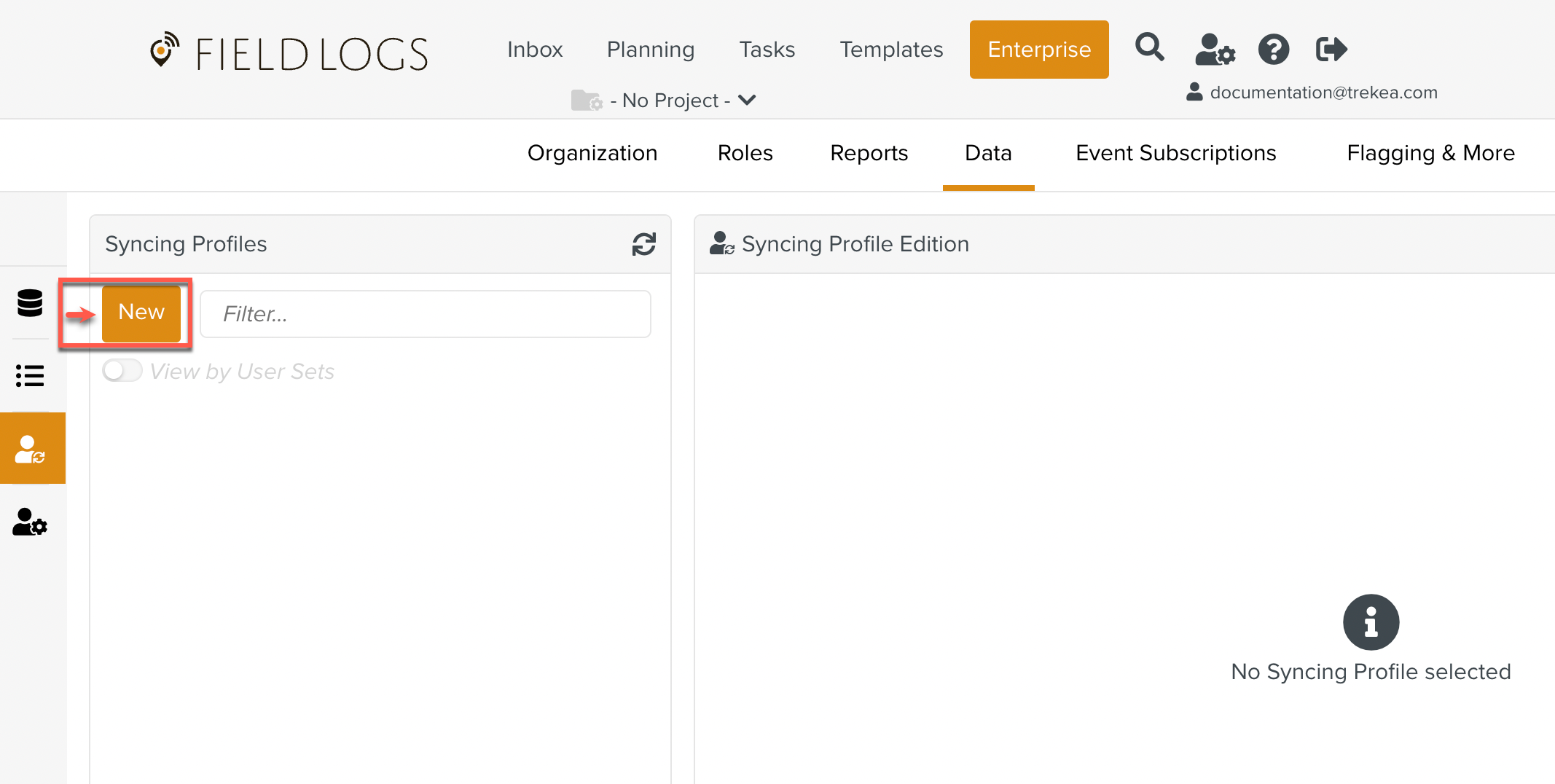1555x784 pixels.
Task: Go to the Templates section
Action: click(891, 50)
